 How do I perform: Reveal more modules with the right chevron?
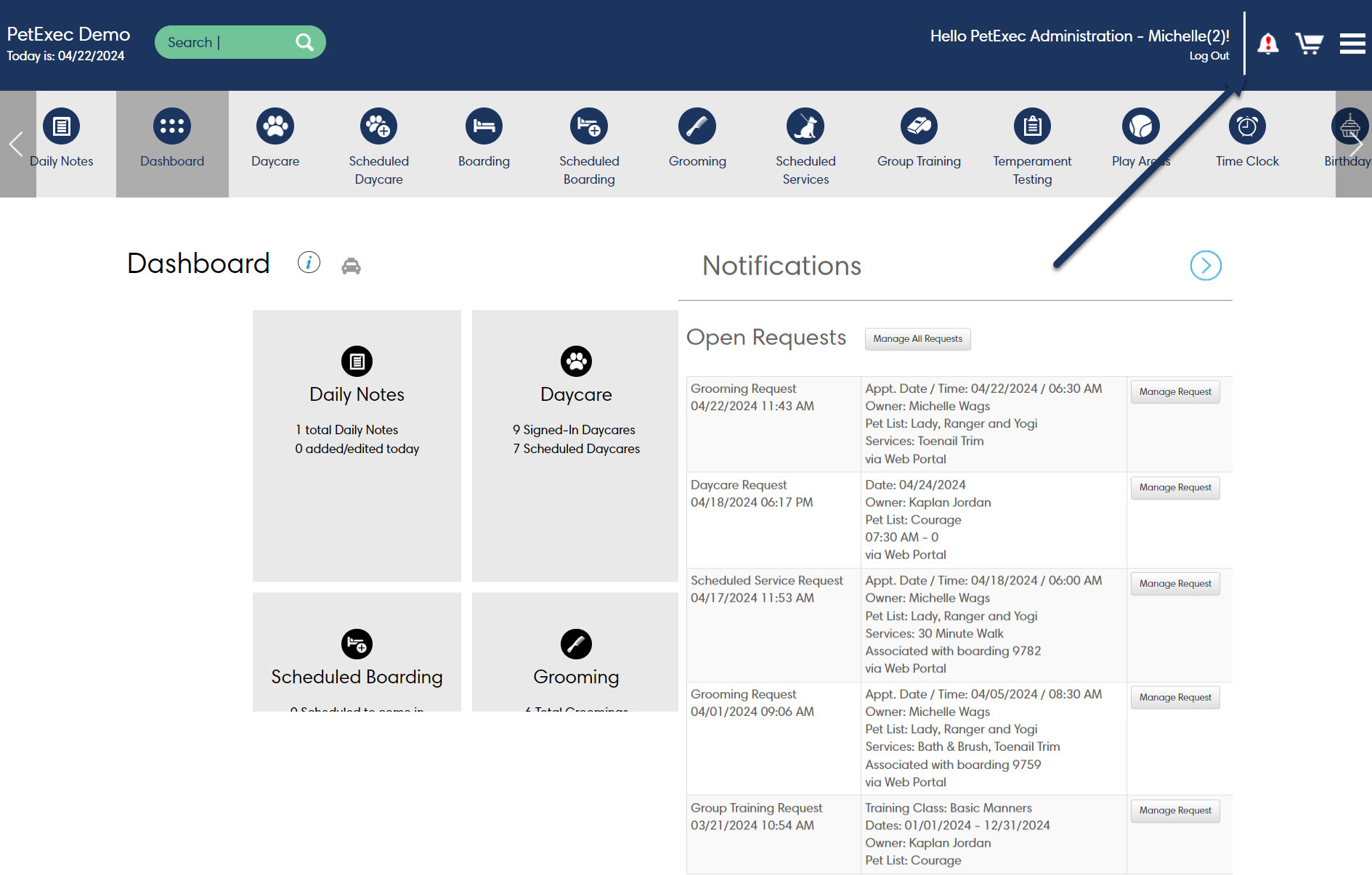(1357, 143)
